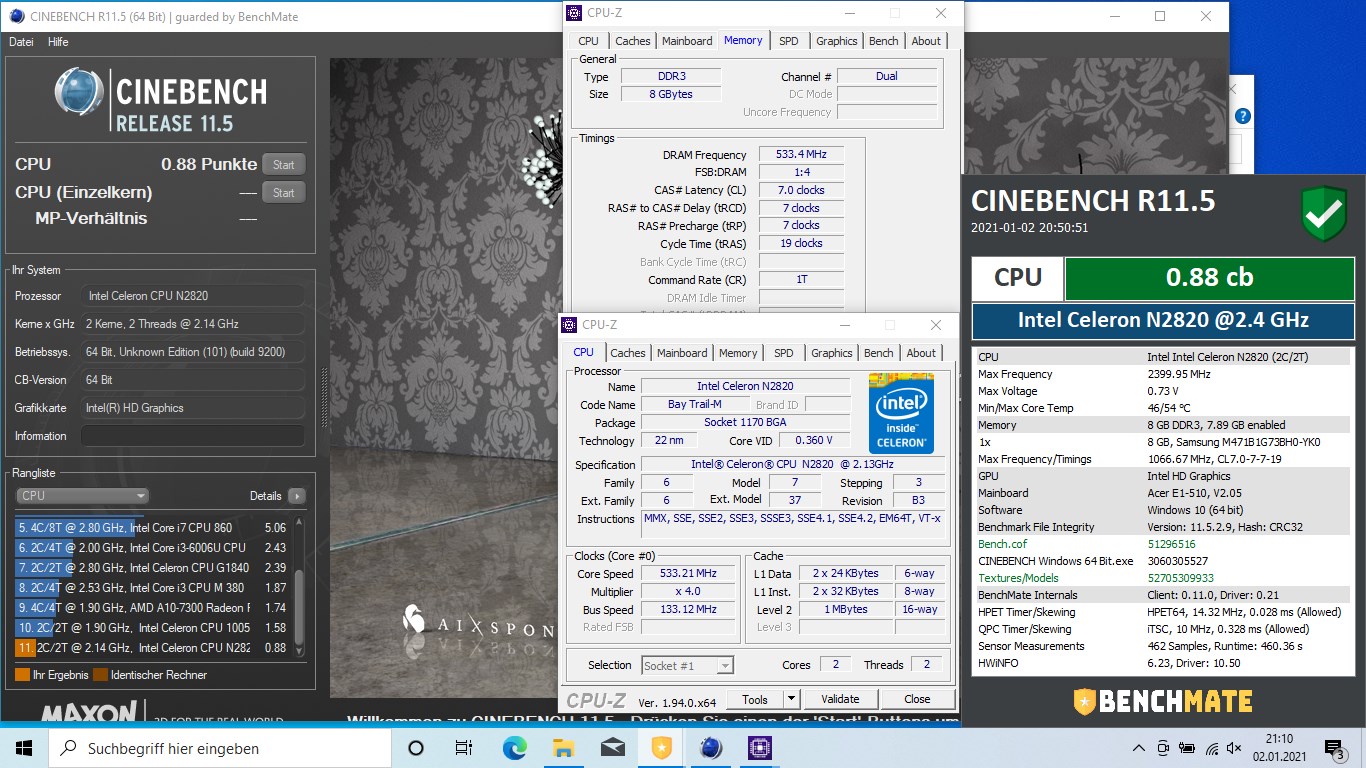Open Task View in taskbar
Viewport: 1366px width, 768px height.
[x=464, y=747]
